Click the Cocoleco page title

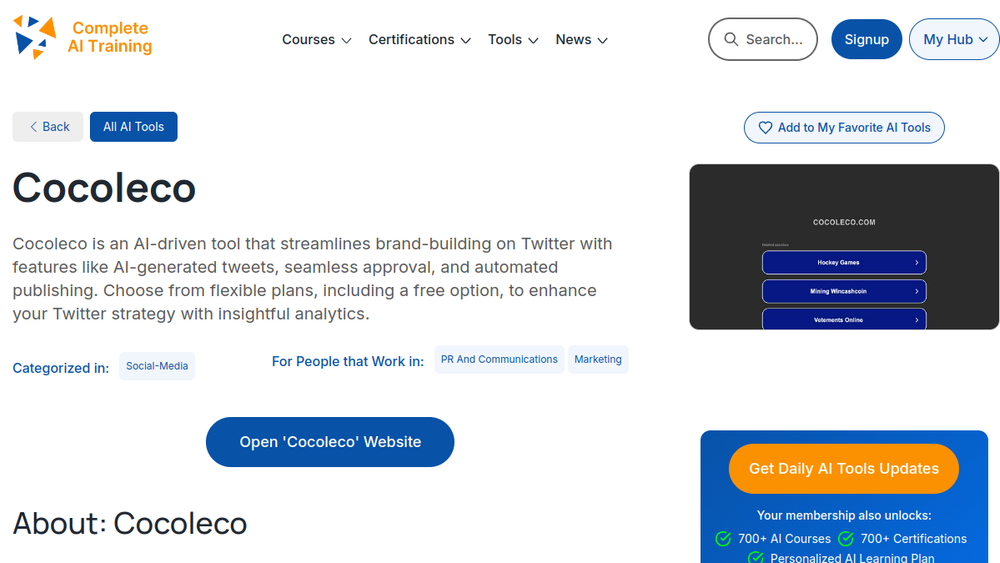pyautogui.click(x=104, y=188)
